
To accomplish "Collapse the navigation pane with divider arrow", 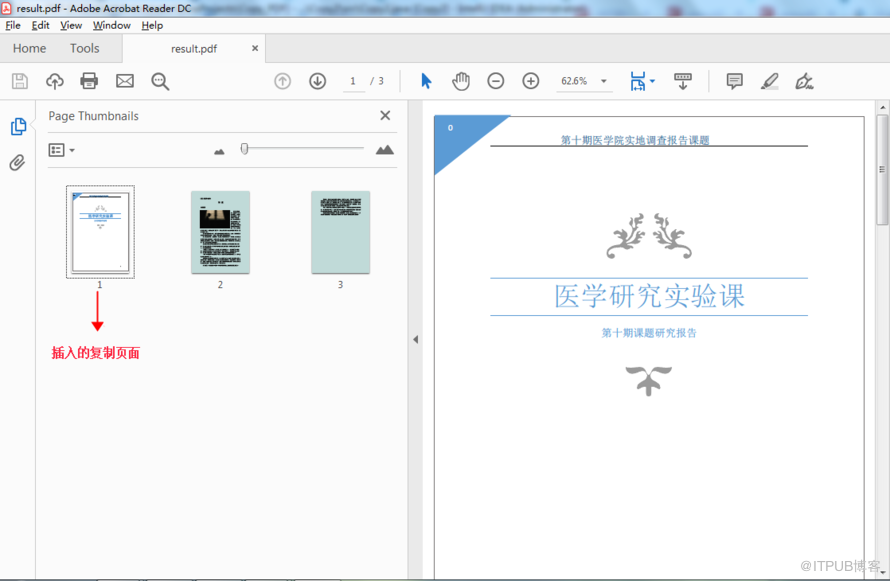I will [415, 340].
